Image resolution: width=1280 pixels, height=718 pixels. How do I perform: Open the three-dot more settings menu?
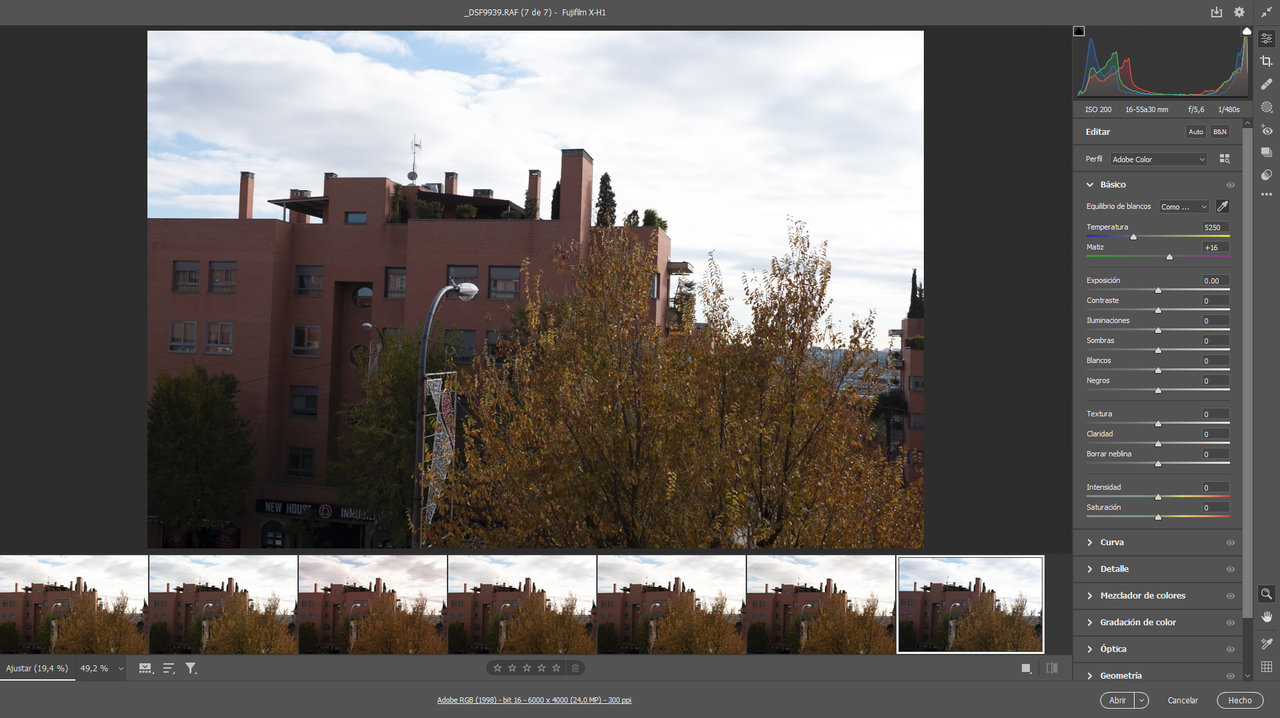[x=1266, y=194]
